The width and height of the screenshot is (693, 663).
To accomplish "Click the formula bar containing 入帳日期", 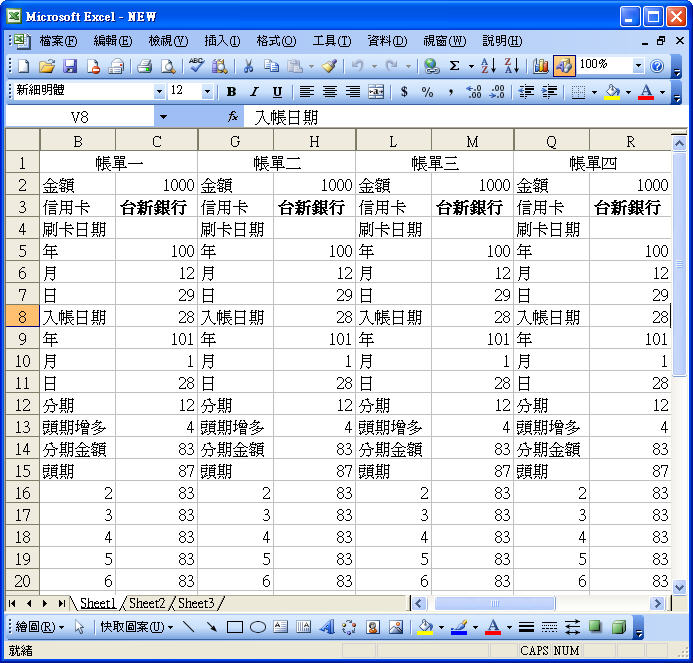I will [466, 117].
